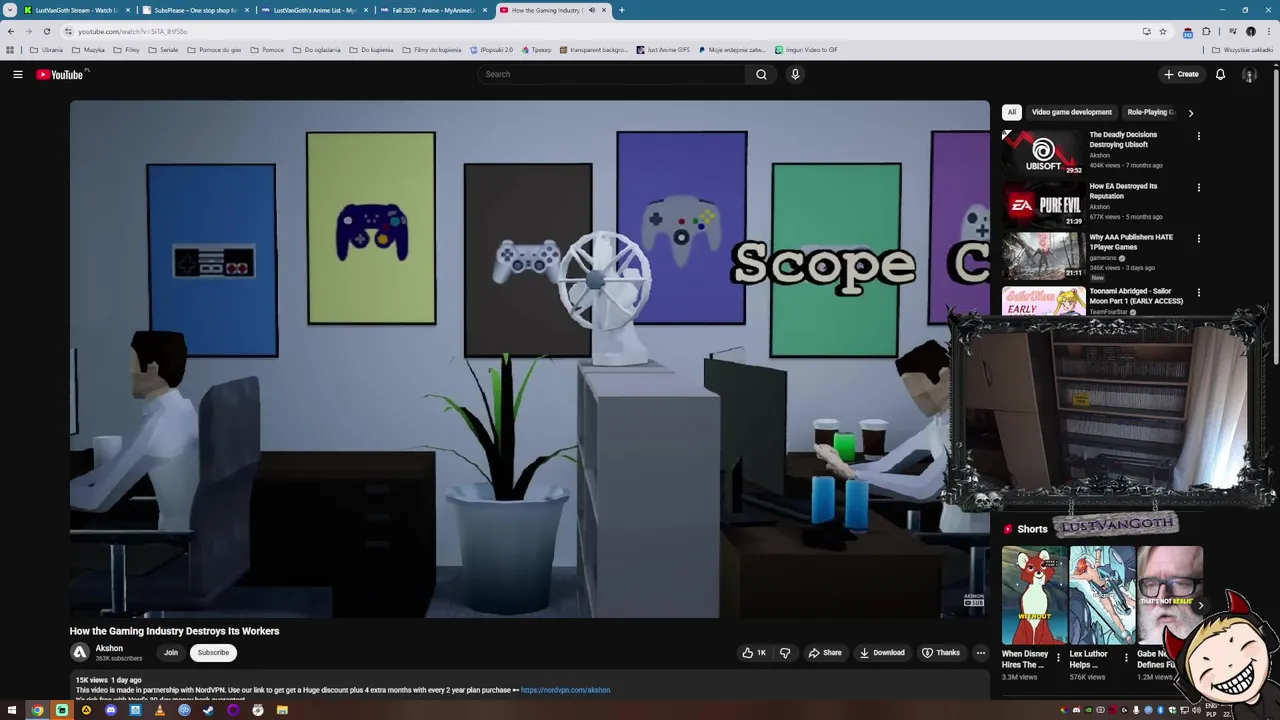Go to the YouTube home logo
1280x720 pixels.
(62, 74)
